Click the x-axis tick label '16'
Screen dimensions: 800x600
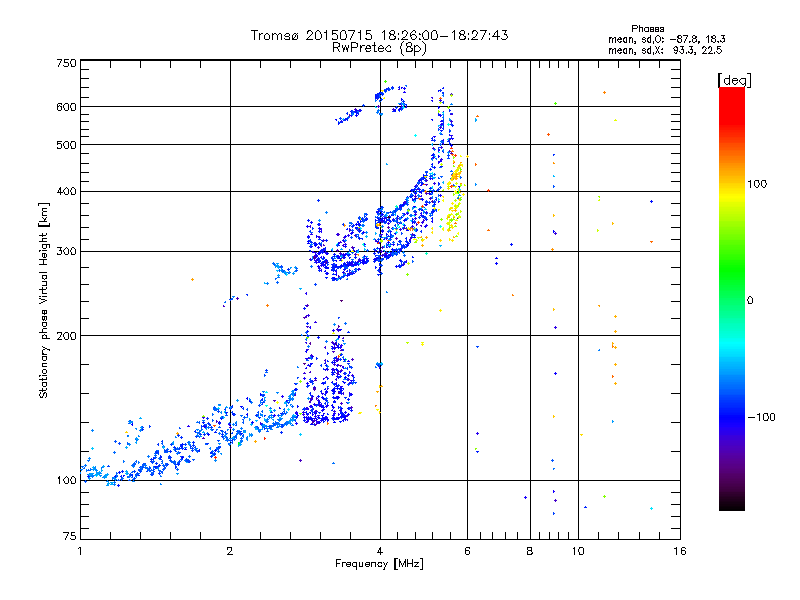tap(680, 551)
